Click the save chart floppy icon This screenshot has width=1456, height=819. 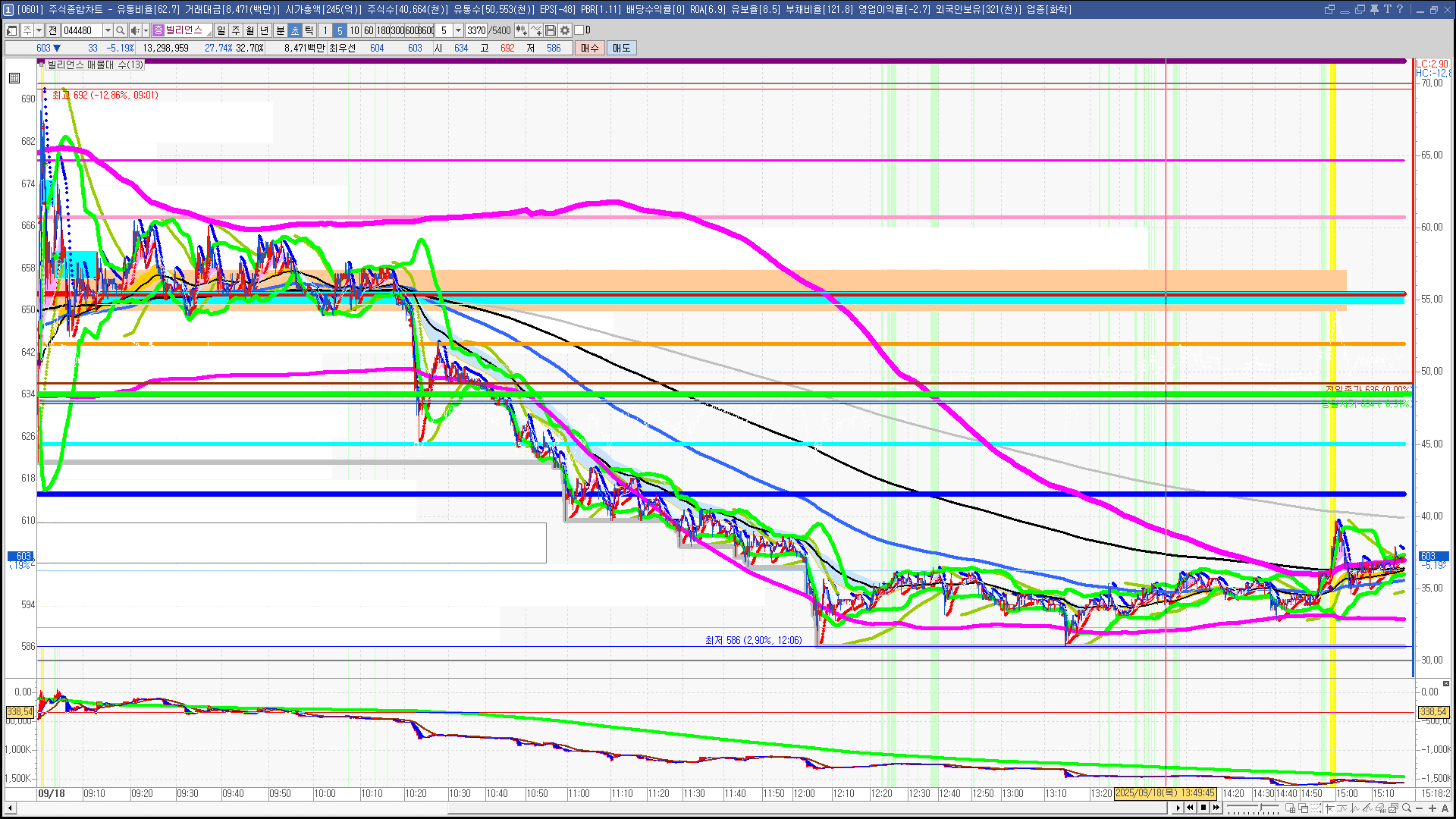pos(551,30)
